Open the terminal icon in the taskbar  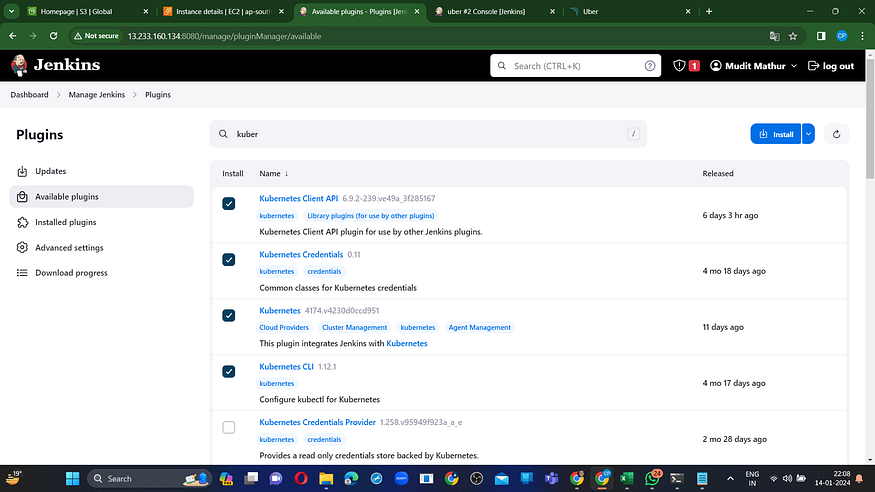pyautogui.click(x=677, y=479)
